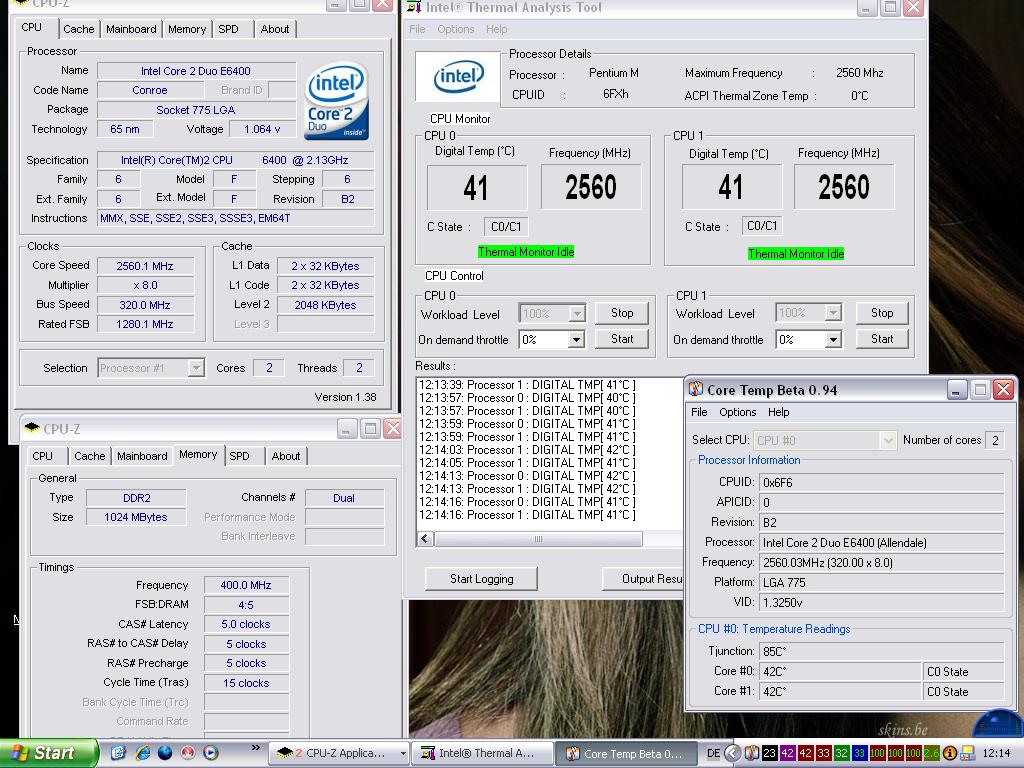Stop the CPU 1 workload
1024x768 pixels.
pos(882,313)
